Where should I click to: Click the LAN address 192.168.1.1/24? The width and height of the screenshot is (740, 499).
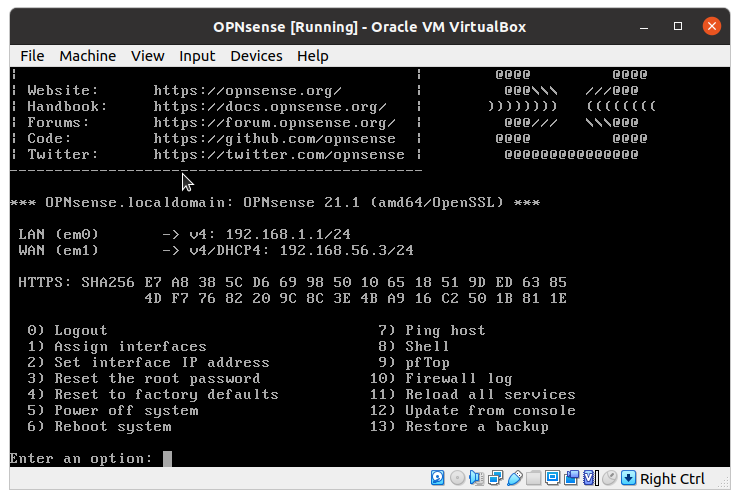click(x=288, y=234)
